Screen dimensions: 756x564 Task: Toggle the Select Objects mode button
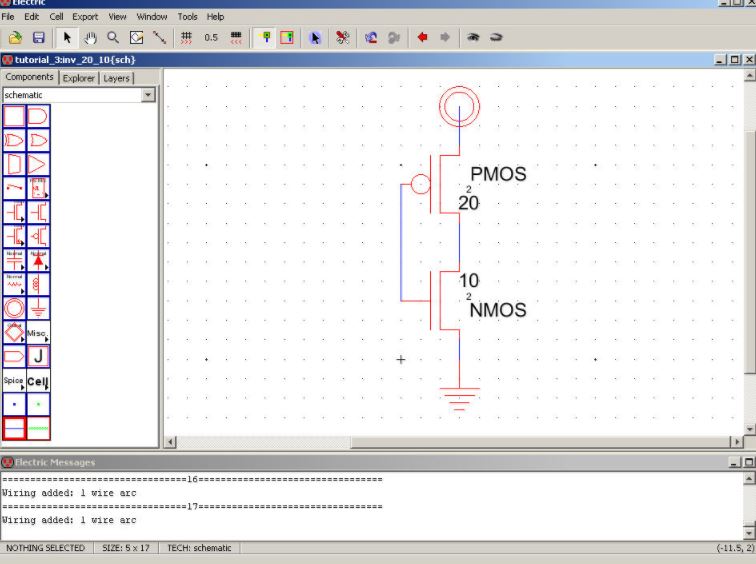pyautogui.click(x=265, y=37)
